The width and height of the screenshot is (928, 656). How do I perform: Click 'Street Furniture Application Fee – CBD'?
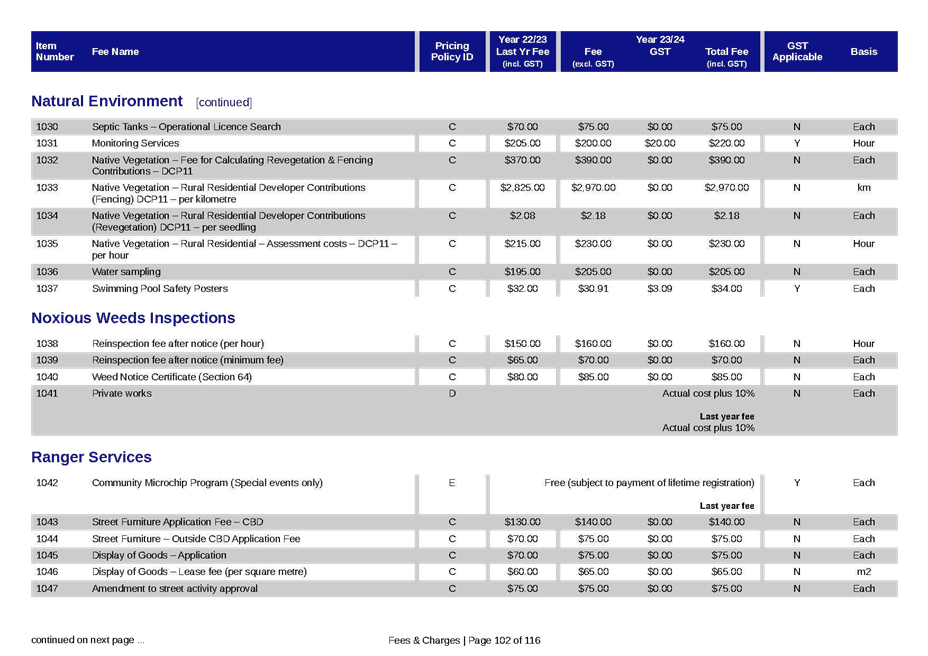pyautogui.click(x=178, y=522)
